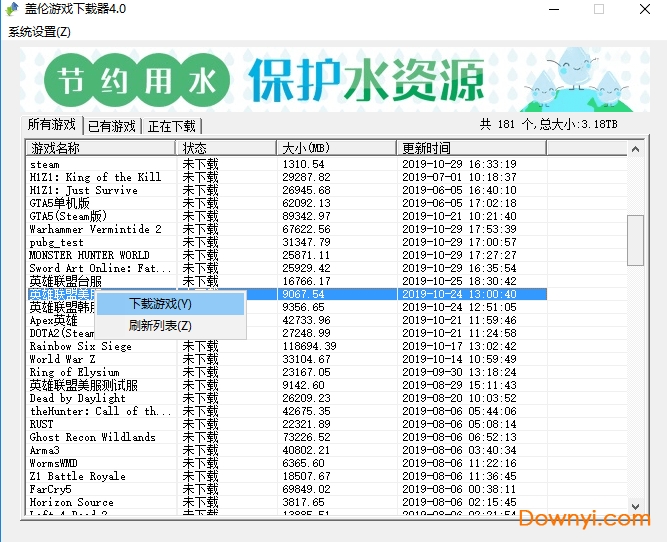The height and width of the screenshot is (542, 667).
Task: Click the date 2019-09-30 13:18:24
Action: tap(459, 372)
